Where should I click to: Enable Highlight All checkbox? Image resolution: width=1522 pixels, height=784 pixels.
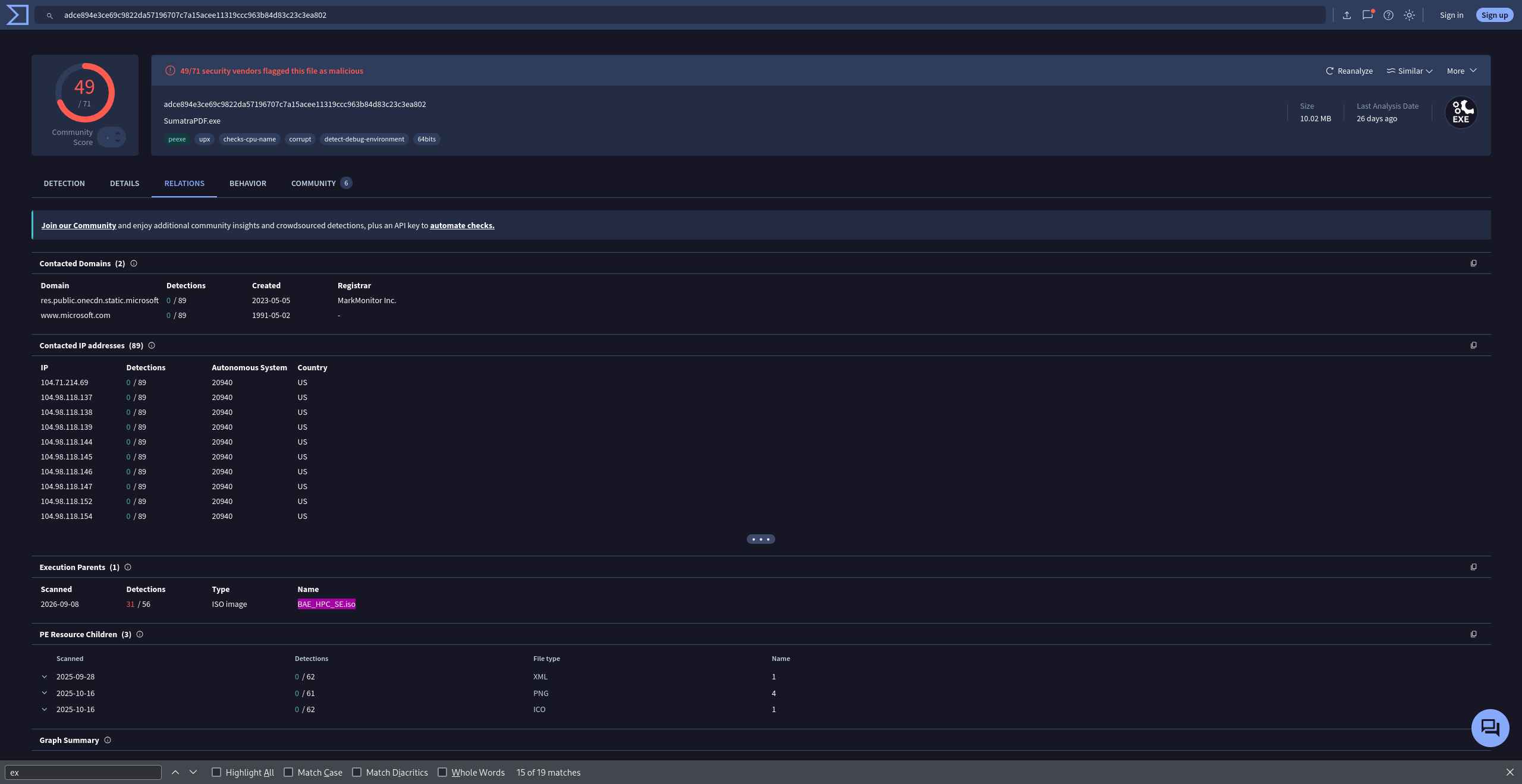pos(216,772)
